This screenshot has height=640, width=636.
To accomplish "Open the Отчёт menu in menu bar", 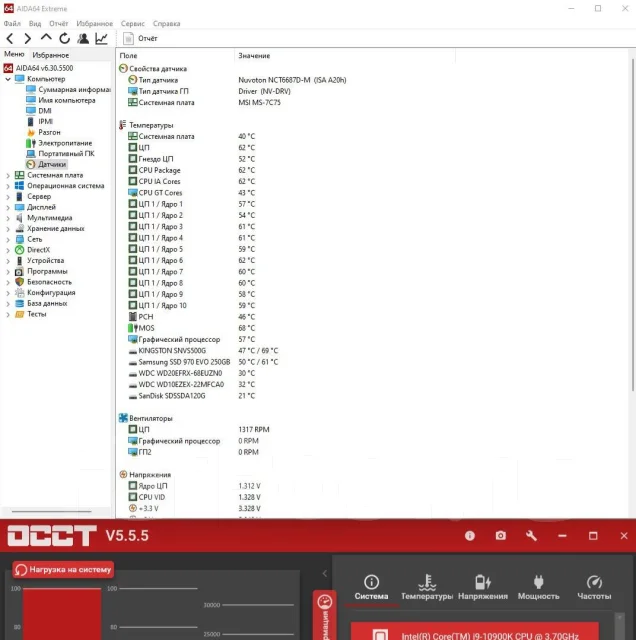I will click(x=59, y=24).
